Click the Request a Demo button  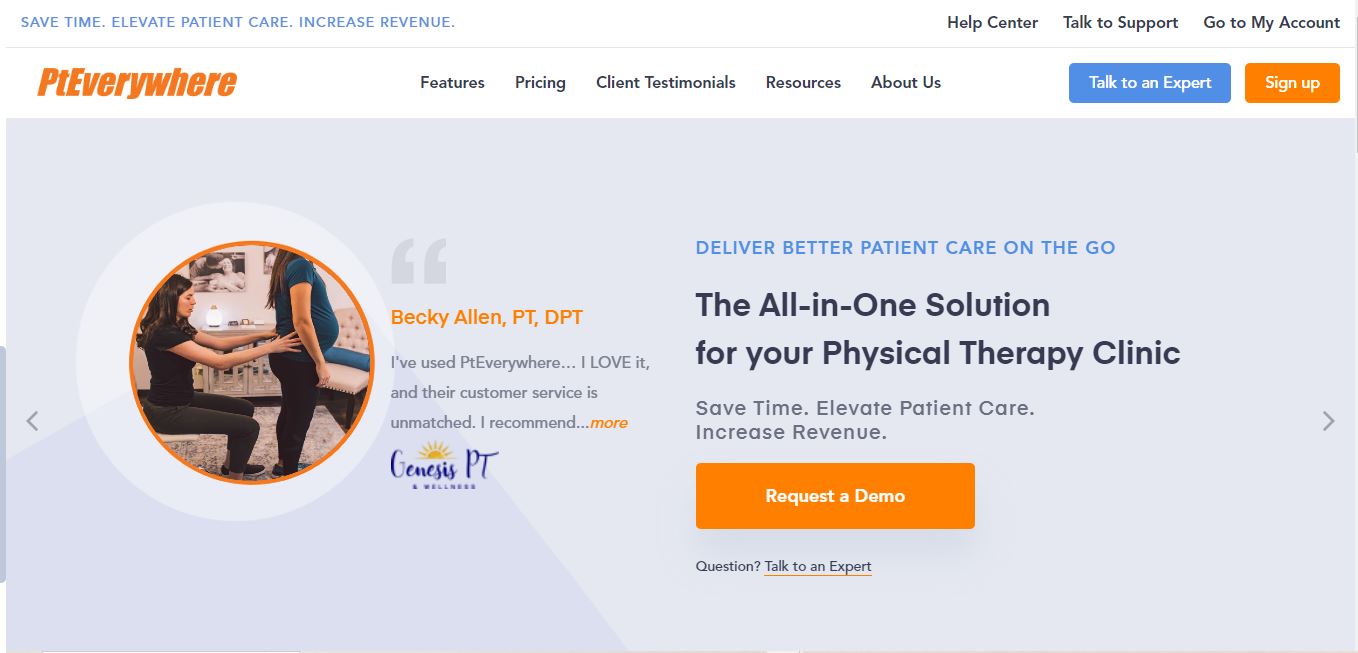pyautogui.click(x=835, y=496)
